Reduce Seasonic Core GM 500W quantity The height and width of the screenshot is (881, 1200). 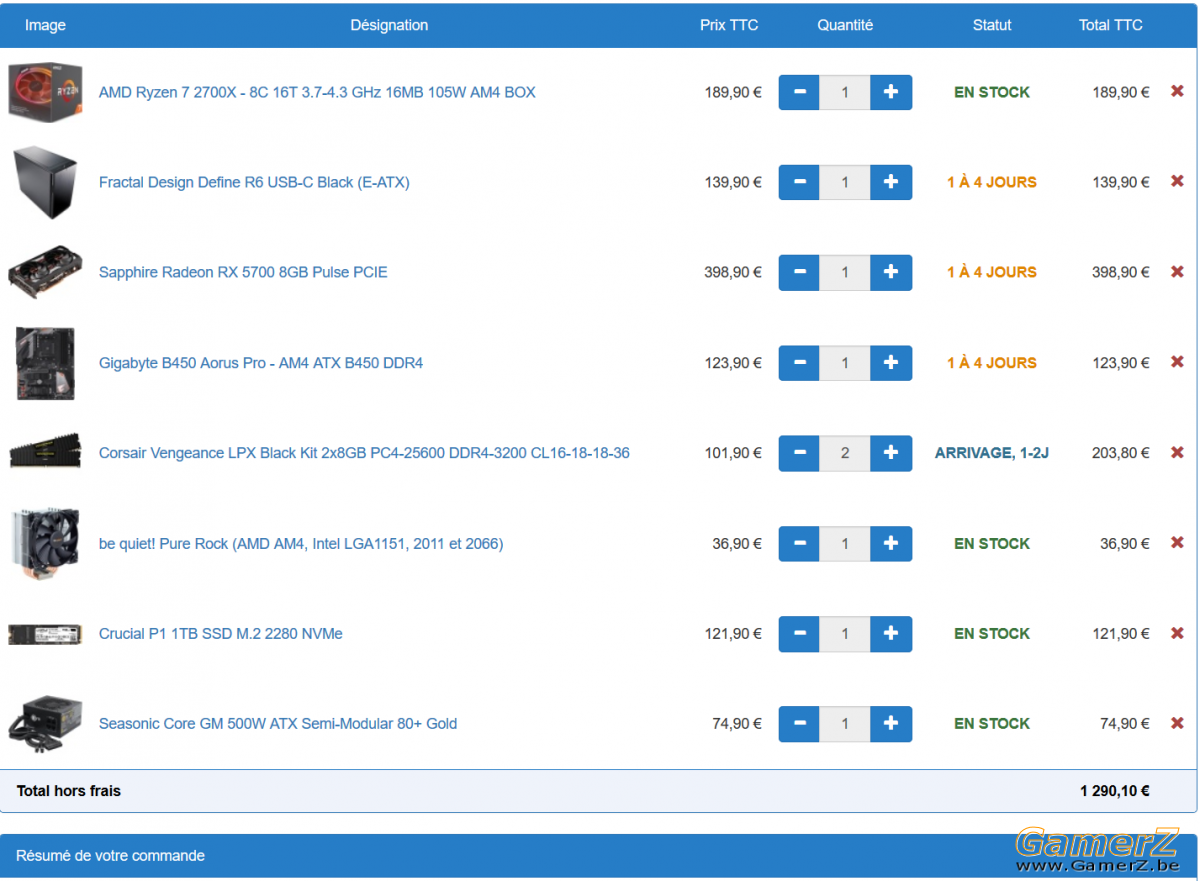[799, 723]
